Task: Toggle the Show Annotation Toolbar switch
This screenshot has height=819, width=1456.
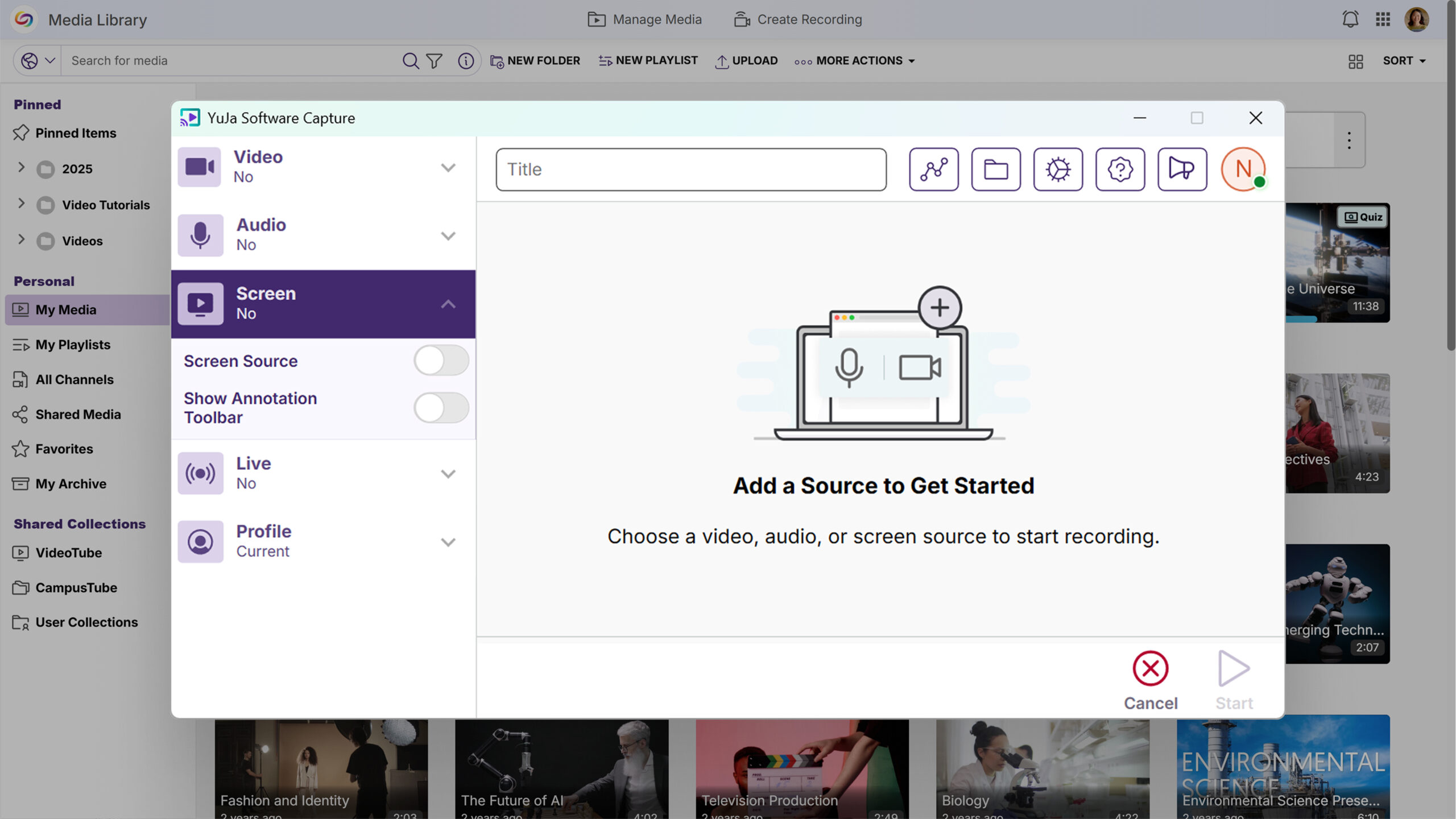Action: coord(441,407)
